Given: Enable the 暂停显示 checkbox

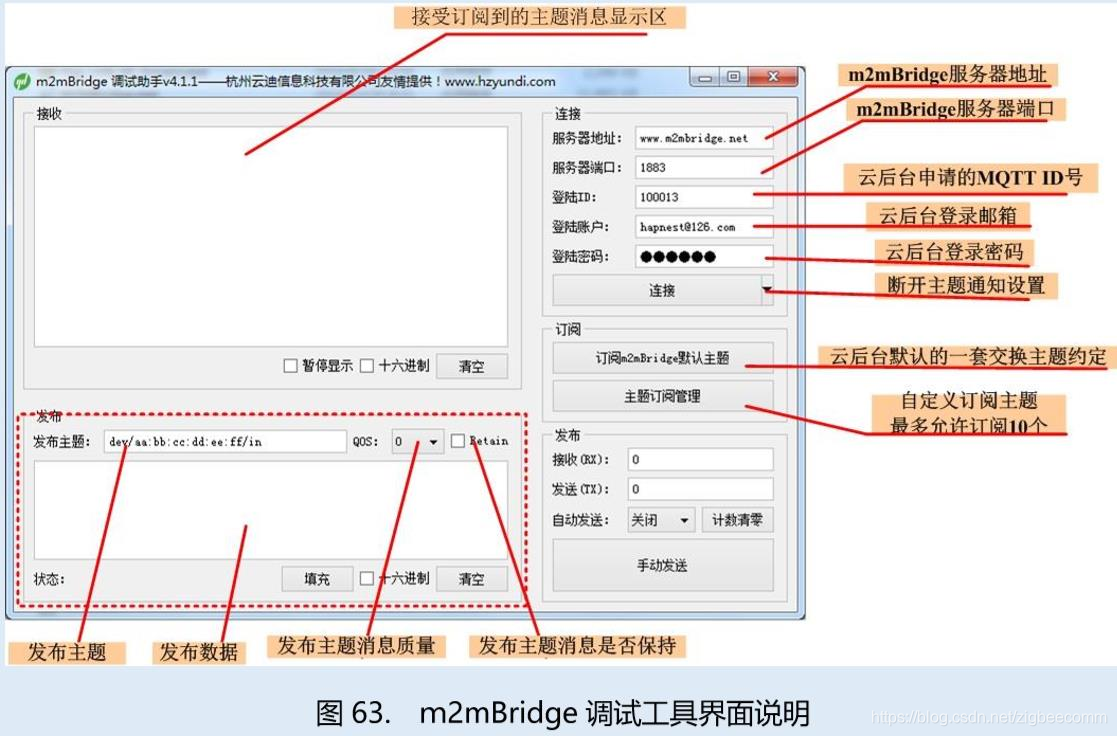Looking at the screenshot, I should click(290, 366).
